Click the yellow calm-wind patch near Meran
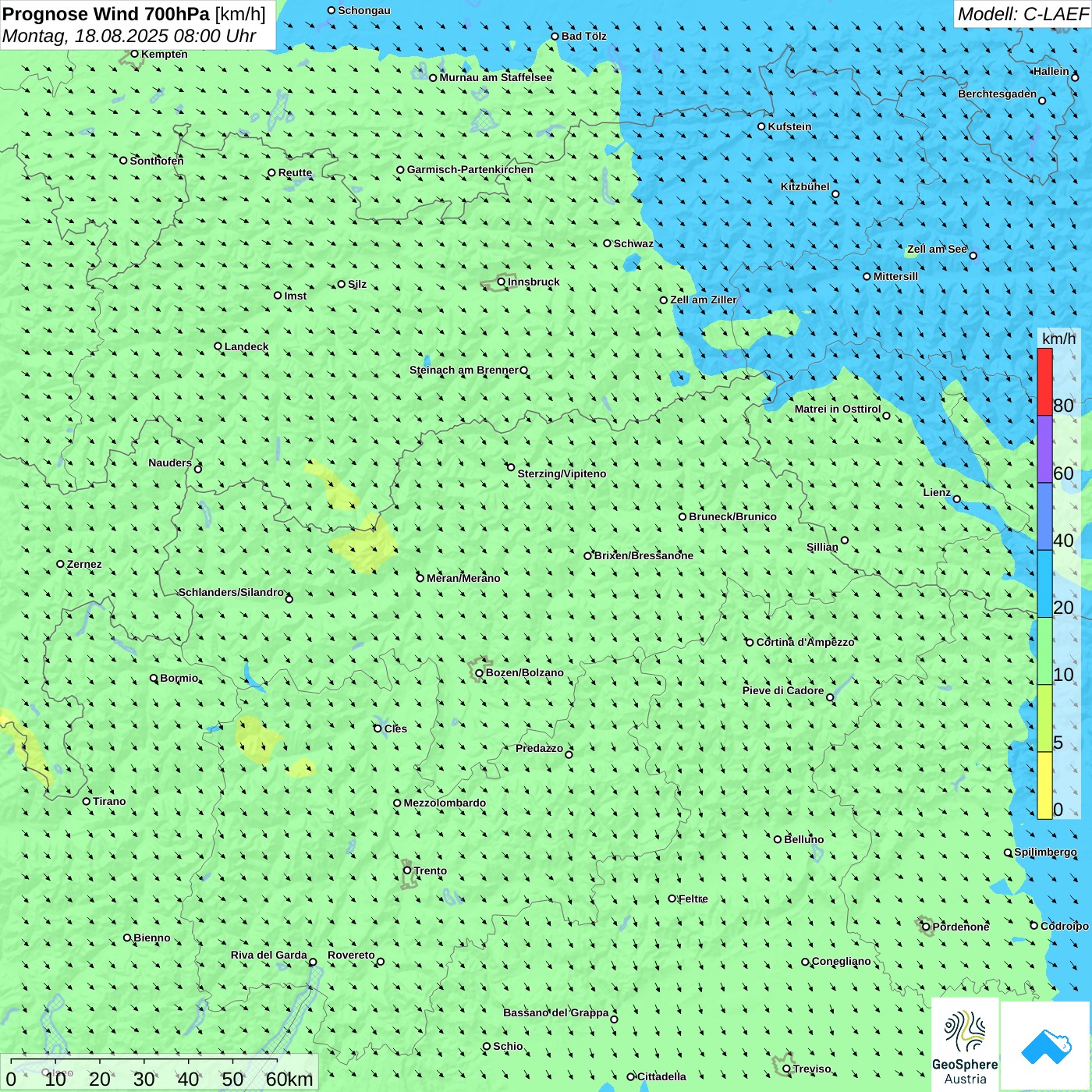 [x=365, y=544]
